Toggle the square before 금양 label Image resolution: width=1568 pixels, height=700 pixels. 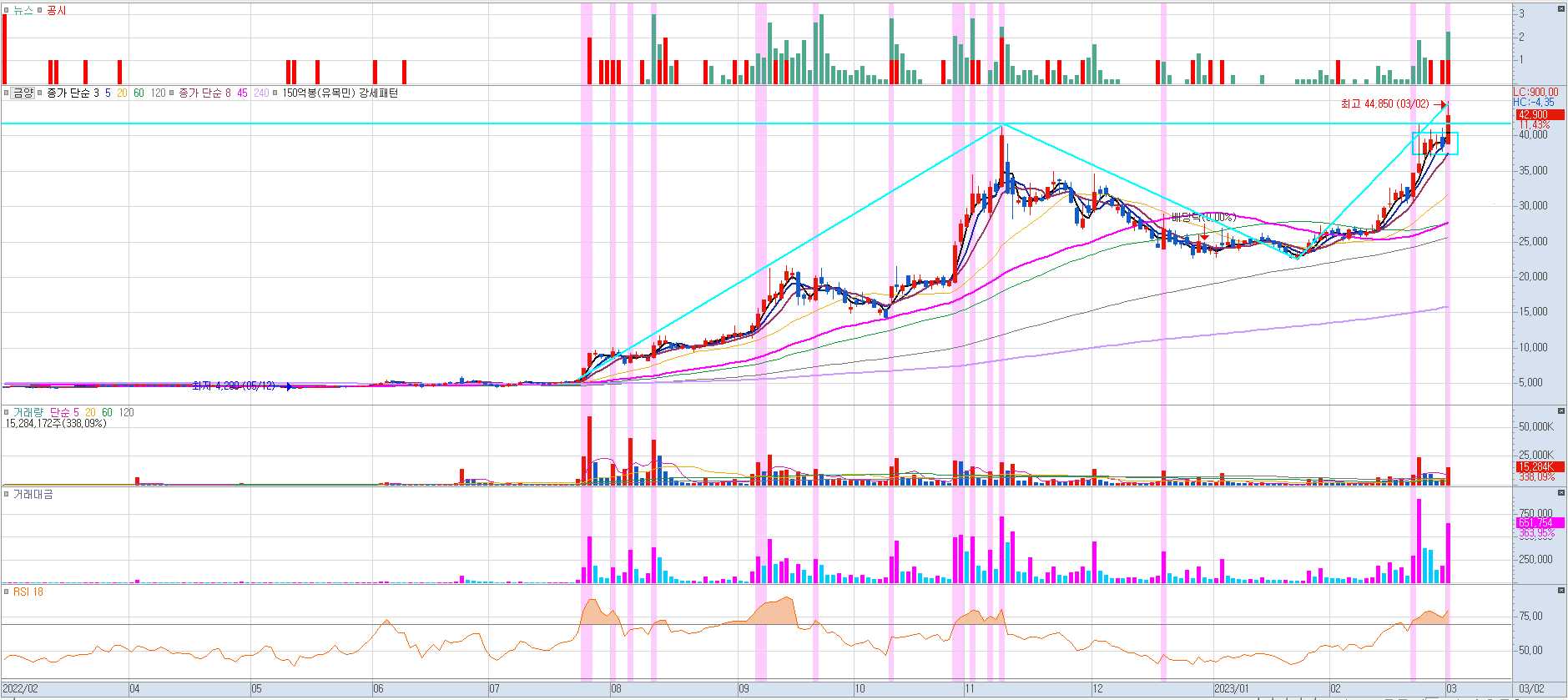click(x=7, y=93)
